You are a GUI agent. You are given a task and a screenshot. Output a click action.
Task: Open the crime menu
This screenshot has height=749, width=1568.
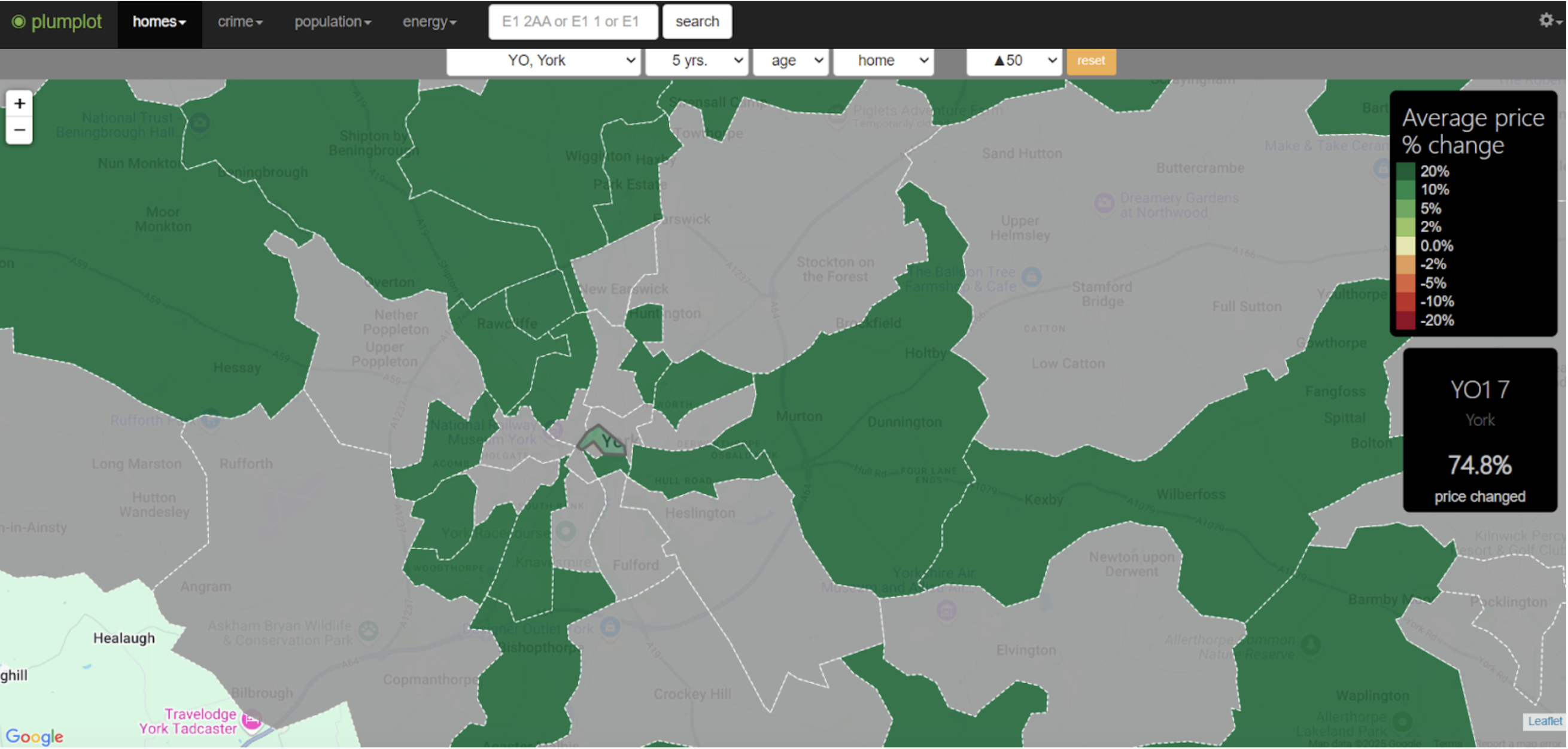pyautogui.click(x=241, y=22)
